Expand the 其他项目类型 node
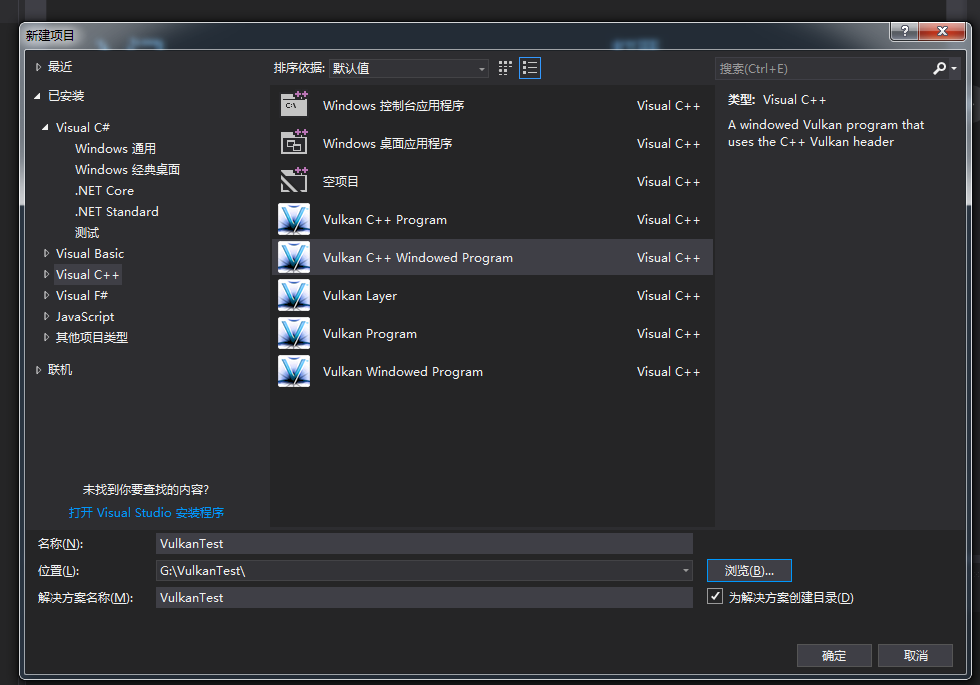The image size is (980, 685). coord(46,337)
